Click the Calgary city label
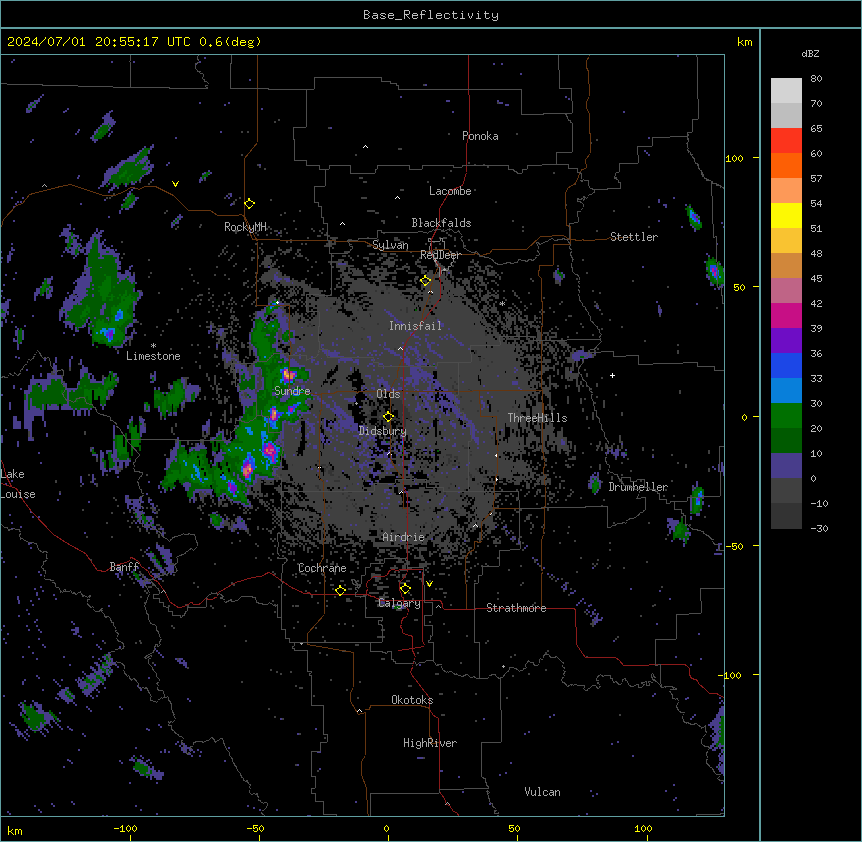The height and width of the screenshot is (842, 862). 400,603
